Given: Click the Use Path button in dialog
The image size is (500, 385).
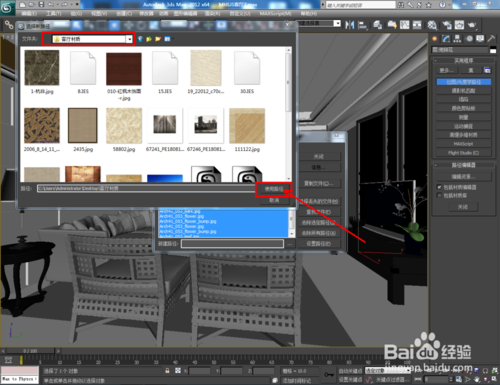Looking at the screenshot, I should coord(274,189).
